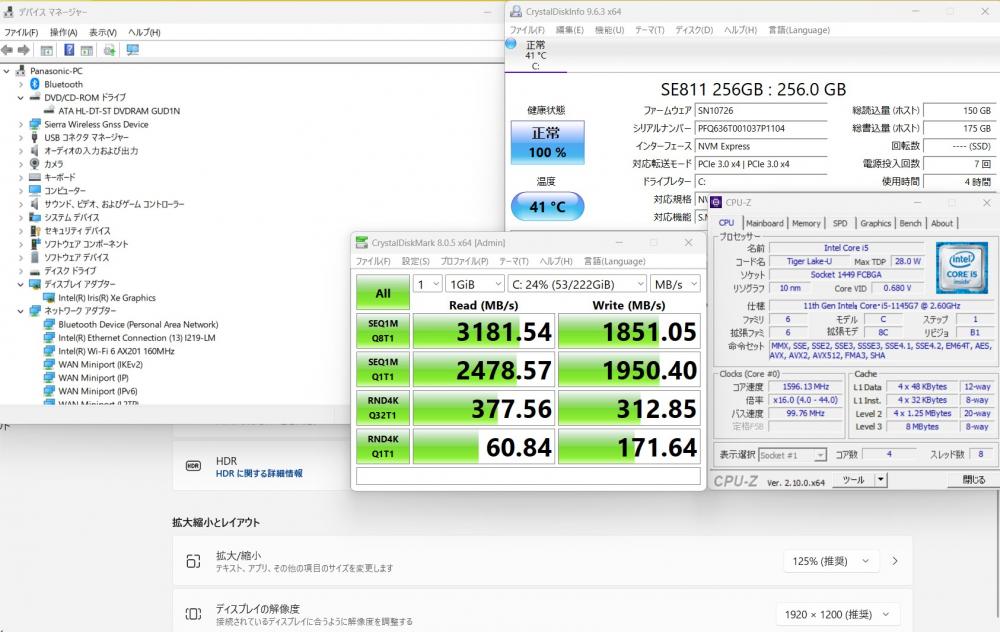Select the カメラ device category
Viewport: 1000px width, 632px height.
[54, 164]
